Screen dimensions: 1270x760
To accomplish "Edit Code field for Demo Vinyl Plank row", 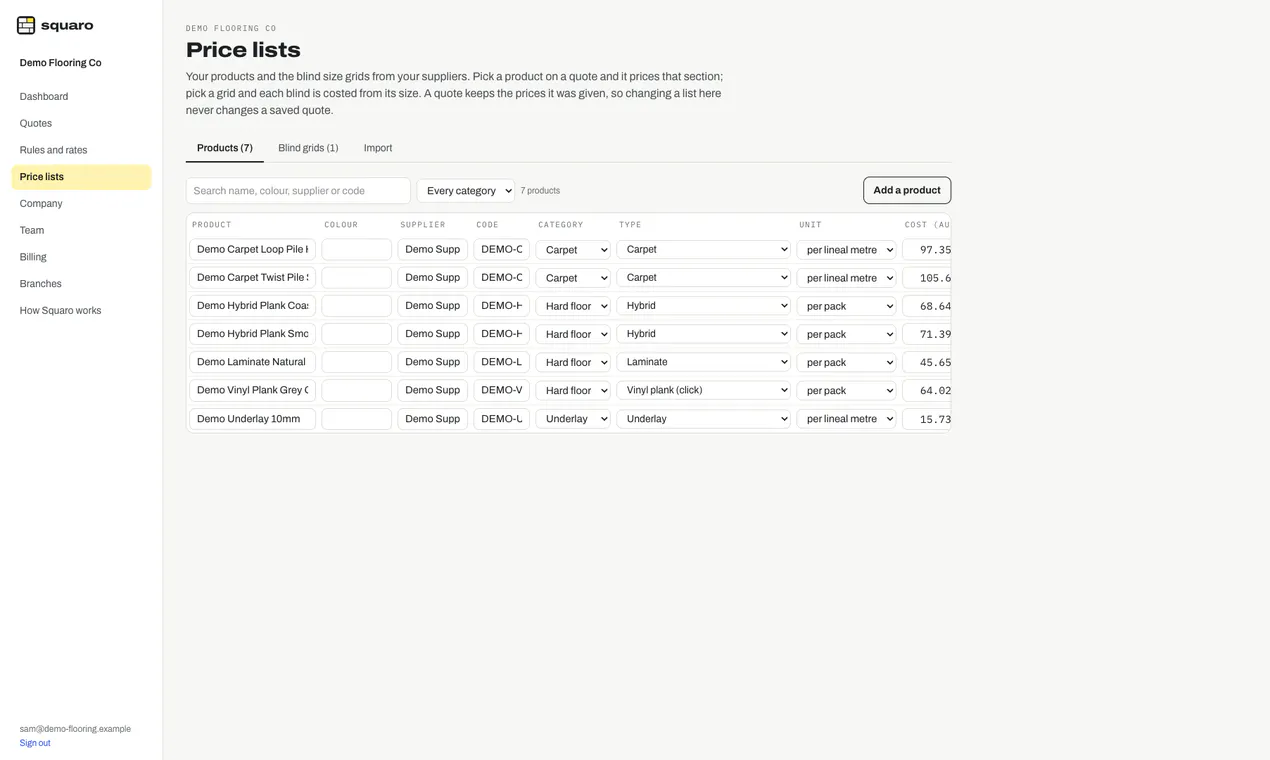I will [502, 390].
